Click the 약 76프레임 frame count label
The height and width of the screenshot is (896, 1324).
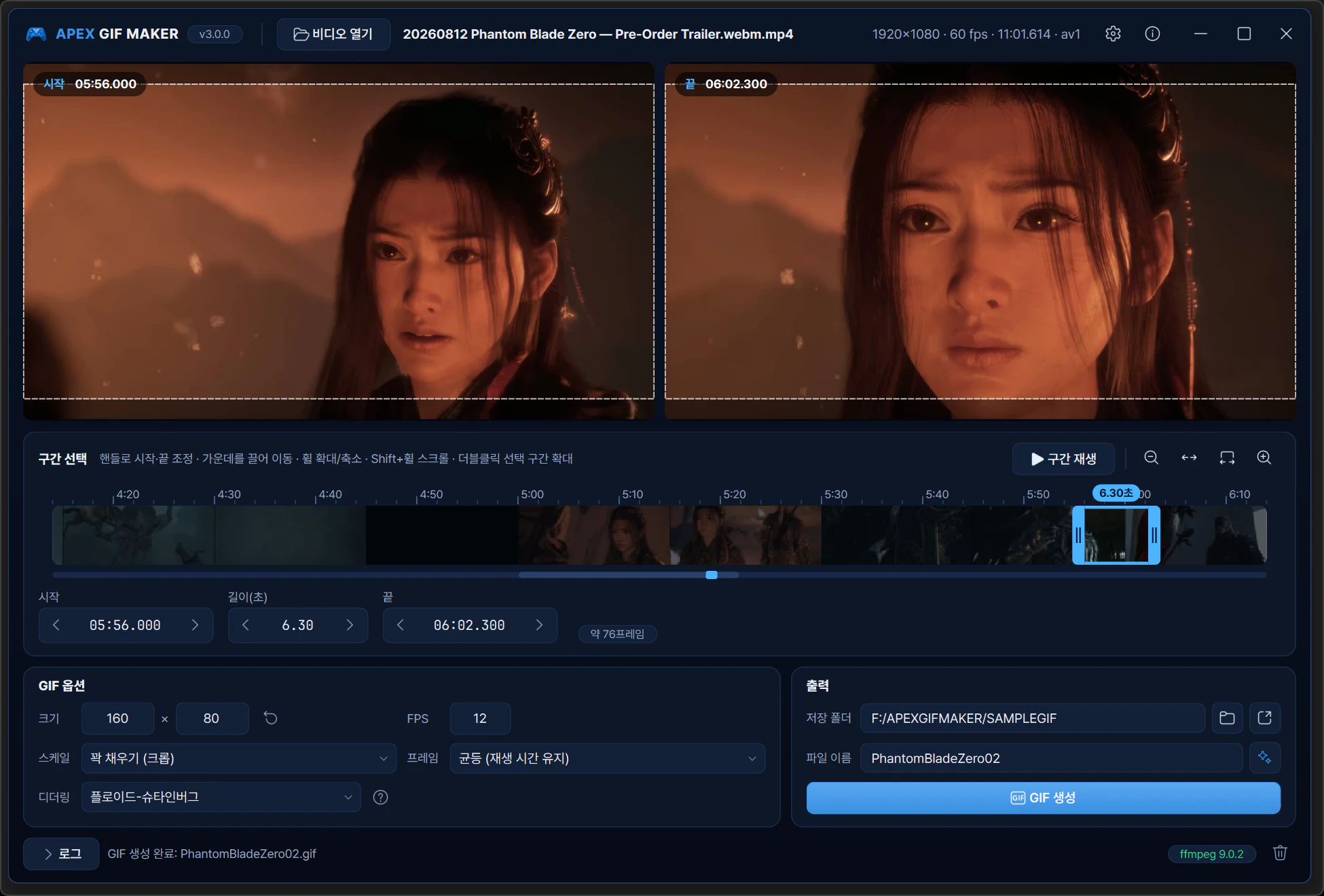click(617, 634)
